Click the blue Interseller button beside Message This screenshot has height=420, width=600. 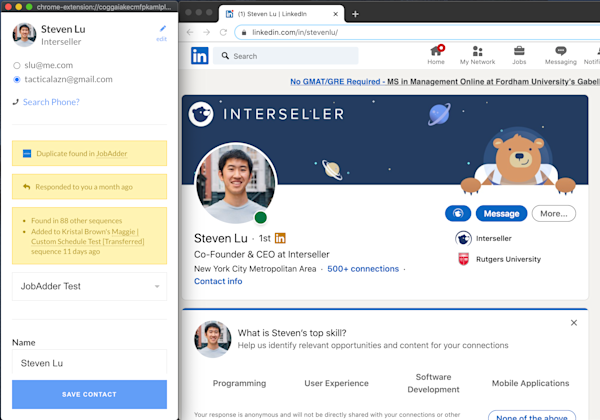tap(458, 213)
